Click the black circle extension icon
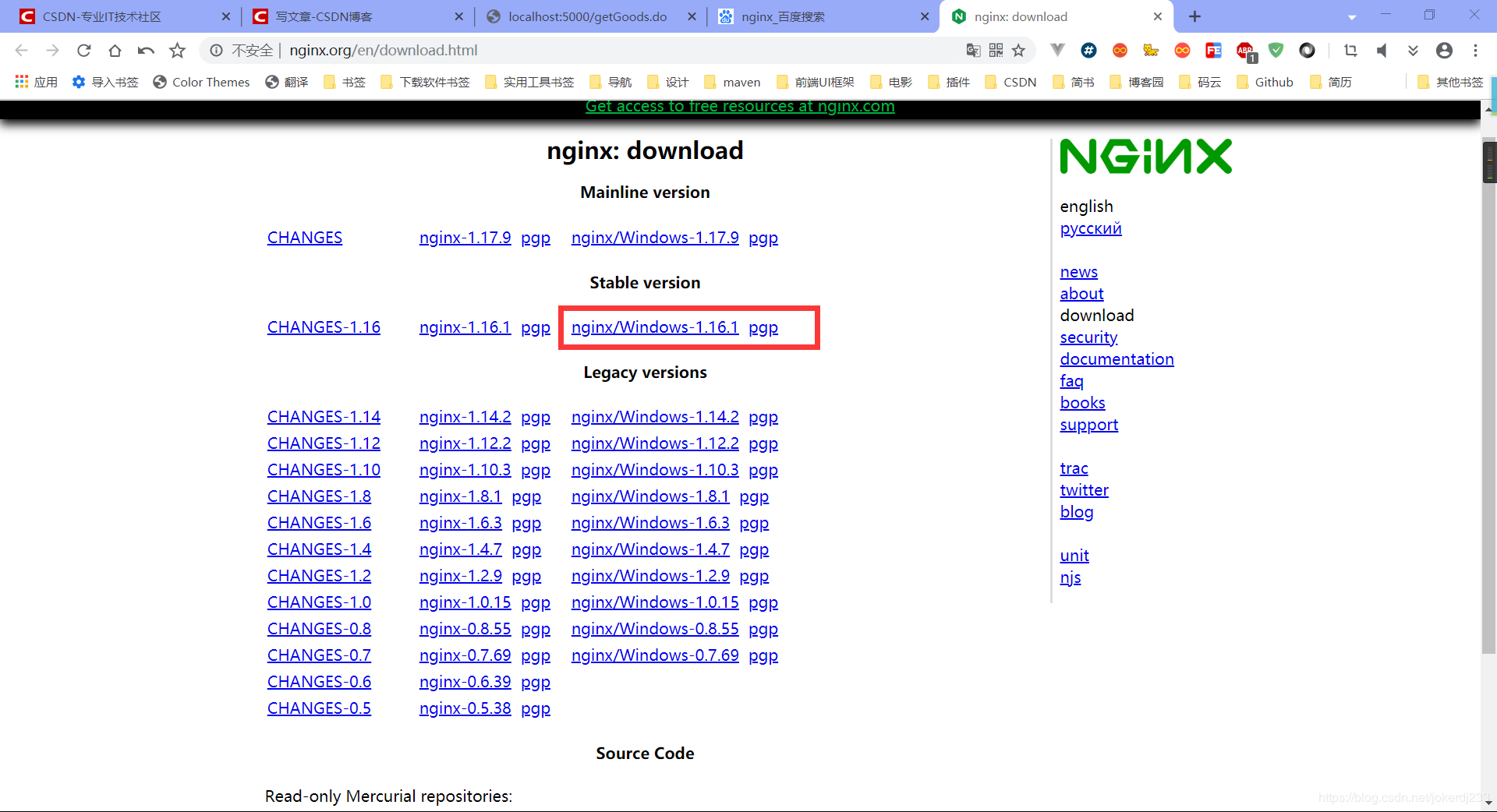1497x812 pixels. pyautogui.click(x=1307, y=51)
